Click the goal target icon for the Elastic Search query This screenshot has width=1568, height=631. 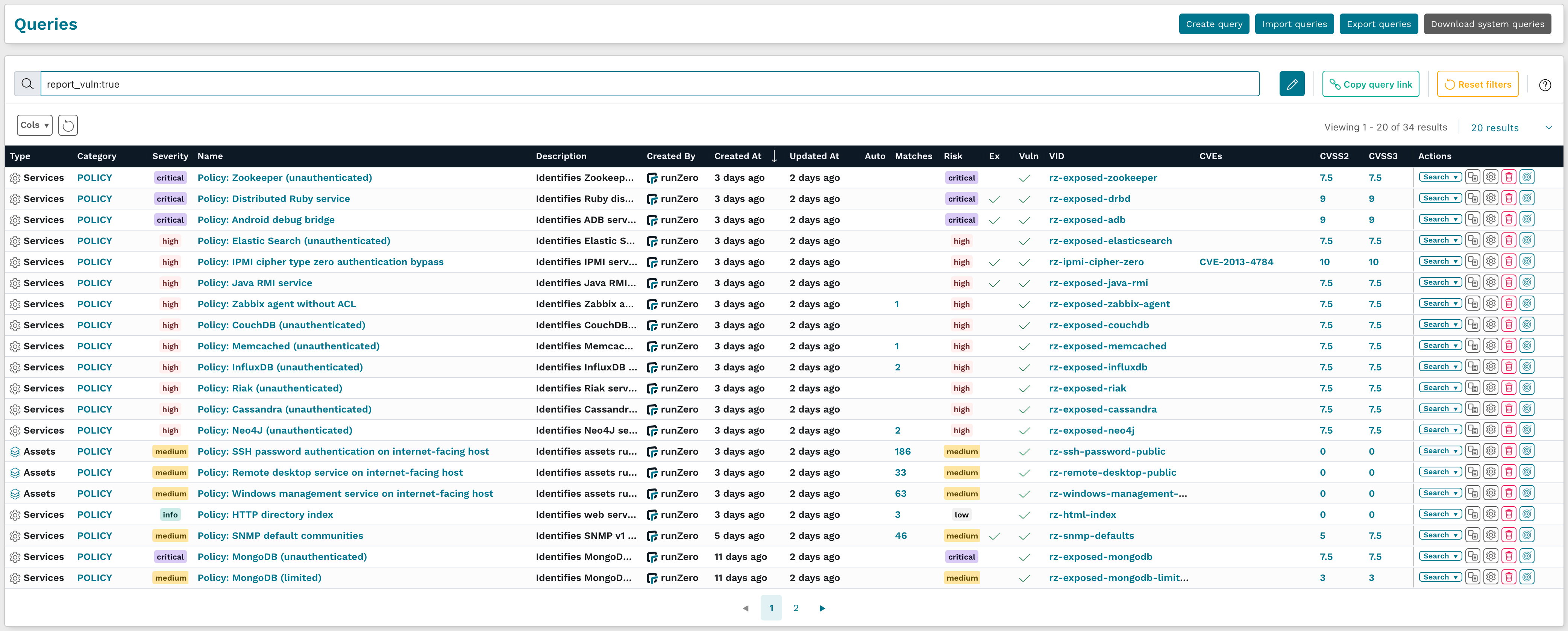click(x=1527, y=240)
